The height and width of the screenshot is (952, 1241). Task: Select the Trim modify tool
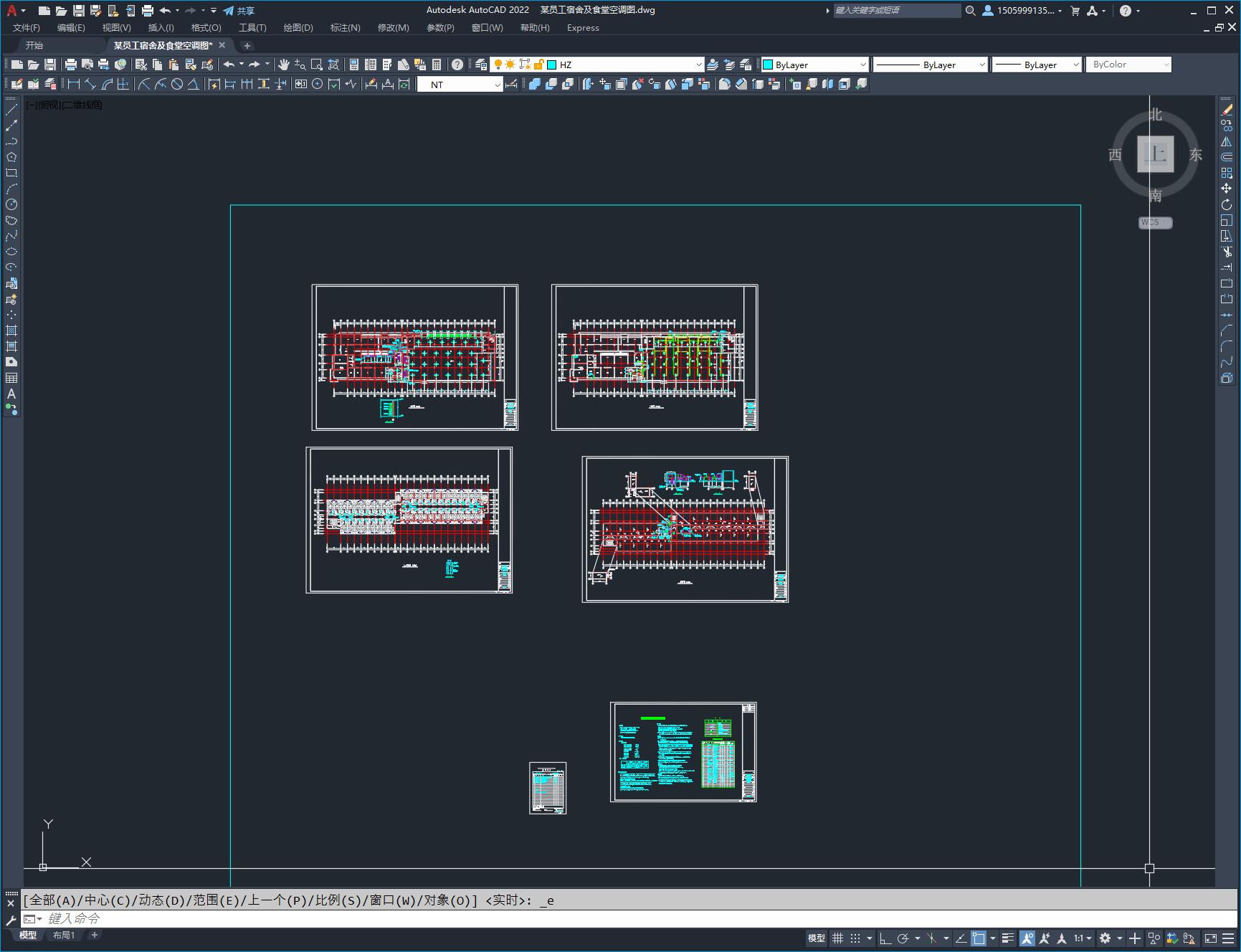(1227, 252)
